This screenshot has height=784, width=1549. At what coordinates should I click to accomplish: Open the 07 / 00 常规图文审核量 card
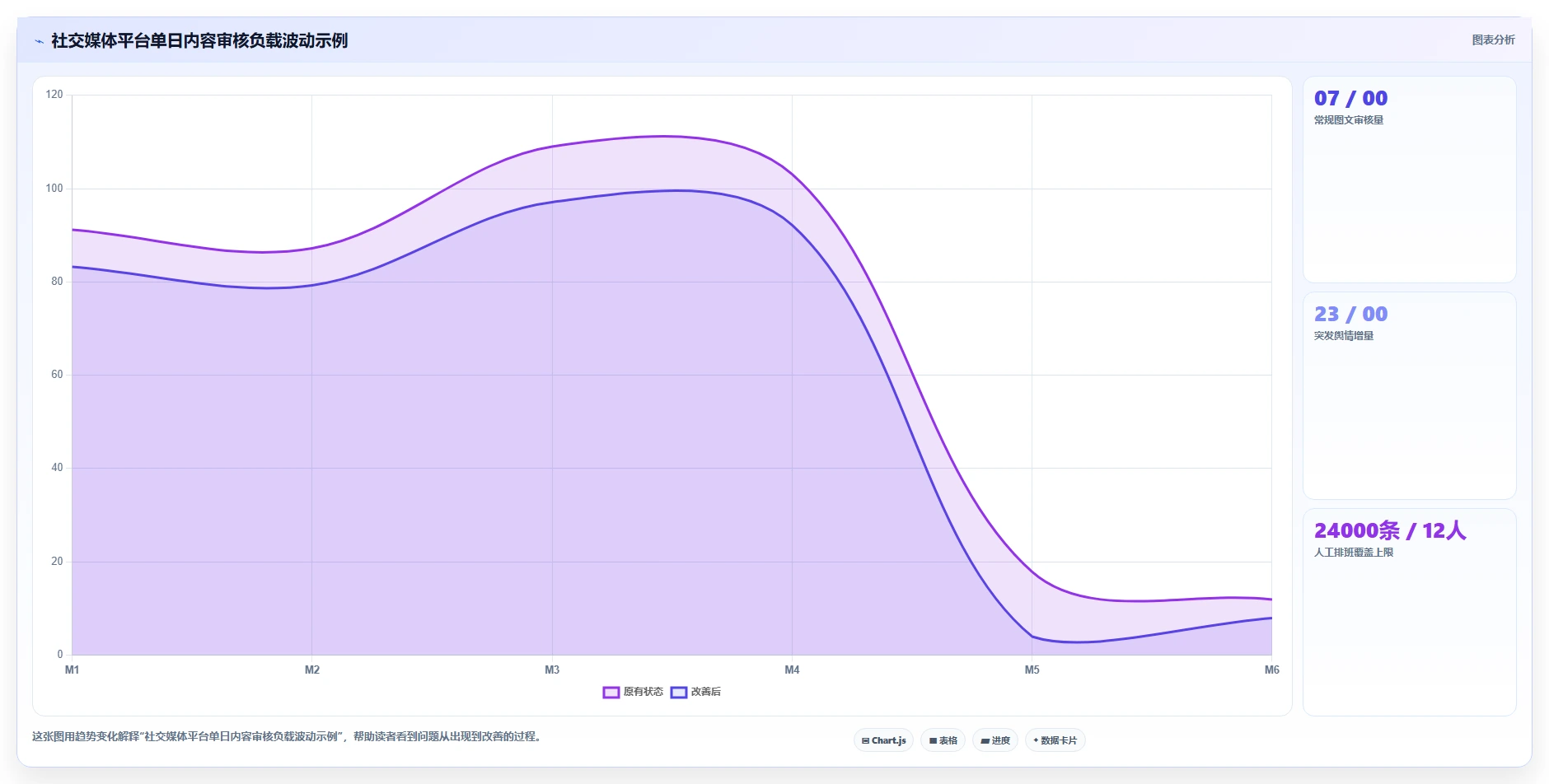click(1409, 180)
